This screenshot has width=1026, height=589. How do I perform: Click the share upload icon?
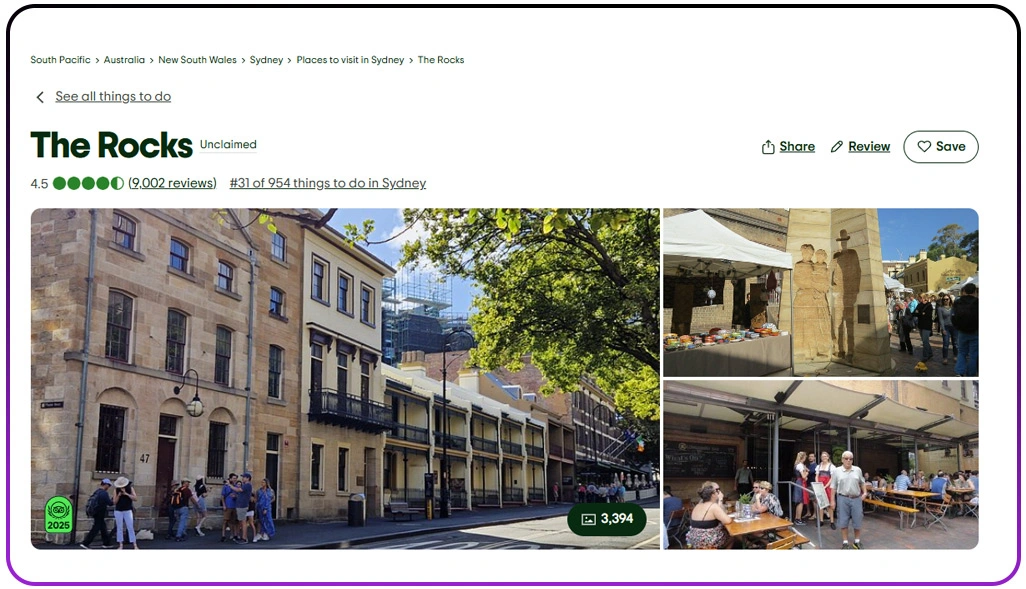pyautogui.click(x=768, y=147)
